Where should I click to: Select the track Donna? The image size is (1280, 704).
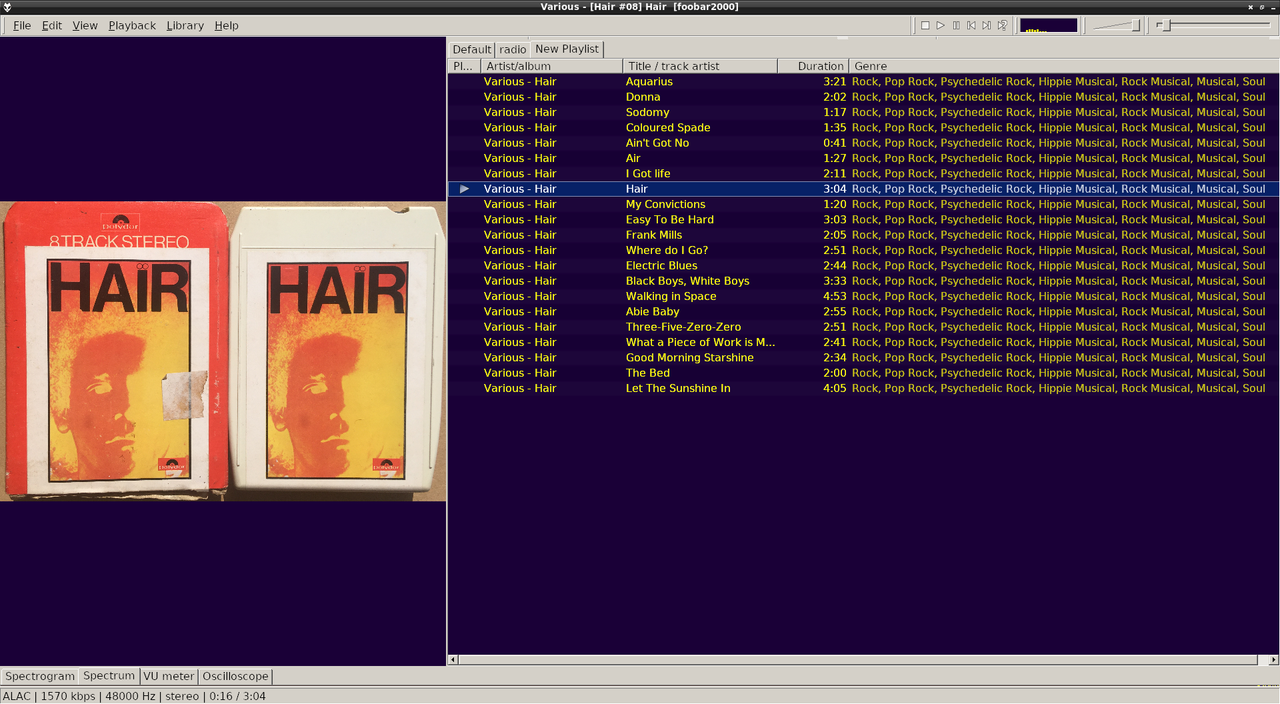tap(863, 97)
